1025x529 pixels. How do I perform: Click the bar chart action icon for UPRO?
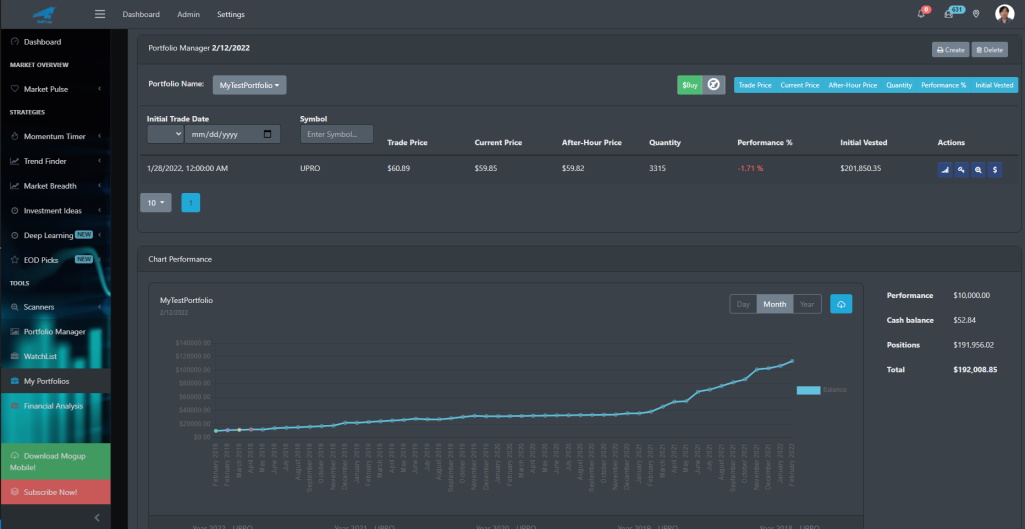(x=945, y=169)
